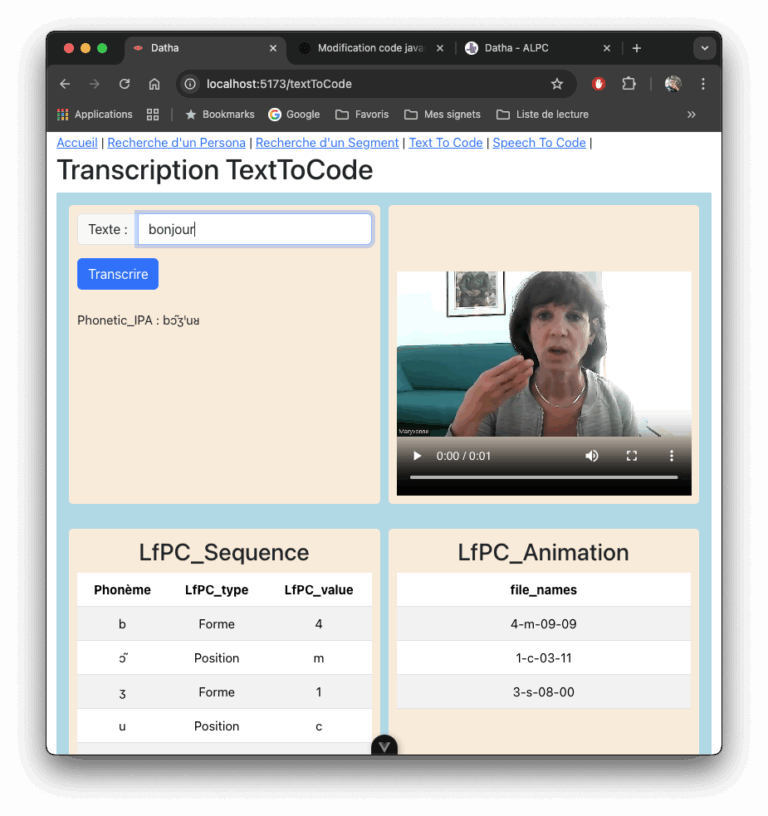
Task: Open Speech To Code link
Action: click(538, 143)
